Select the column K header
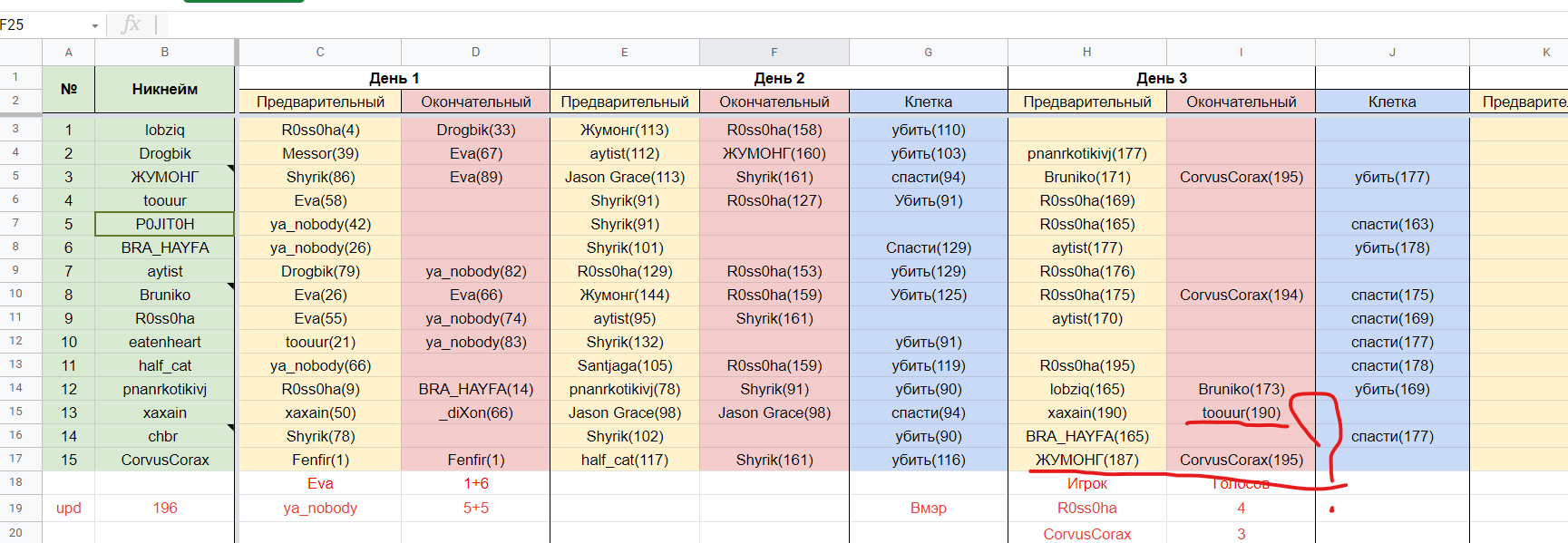The width and height of the screenshot is (1568, 543). tap(1545, 53)
